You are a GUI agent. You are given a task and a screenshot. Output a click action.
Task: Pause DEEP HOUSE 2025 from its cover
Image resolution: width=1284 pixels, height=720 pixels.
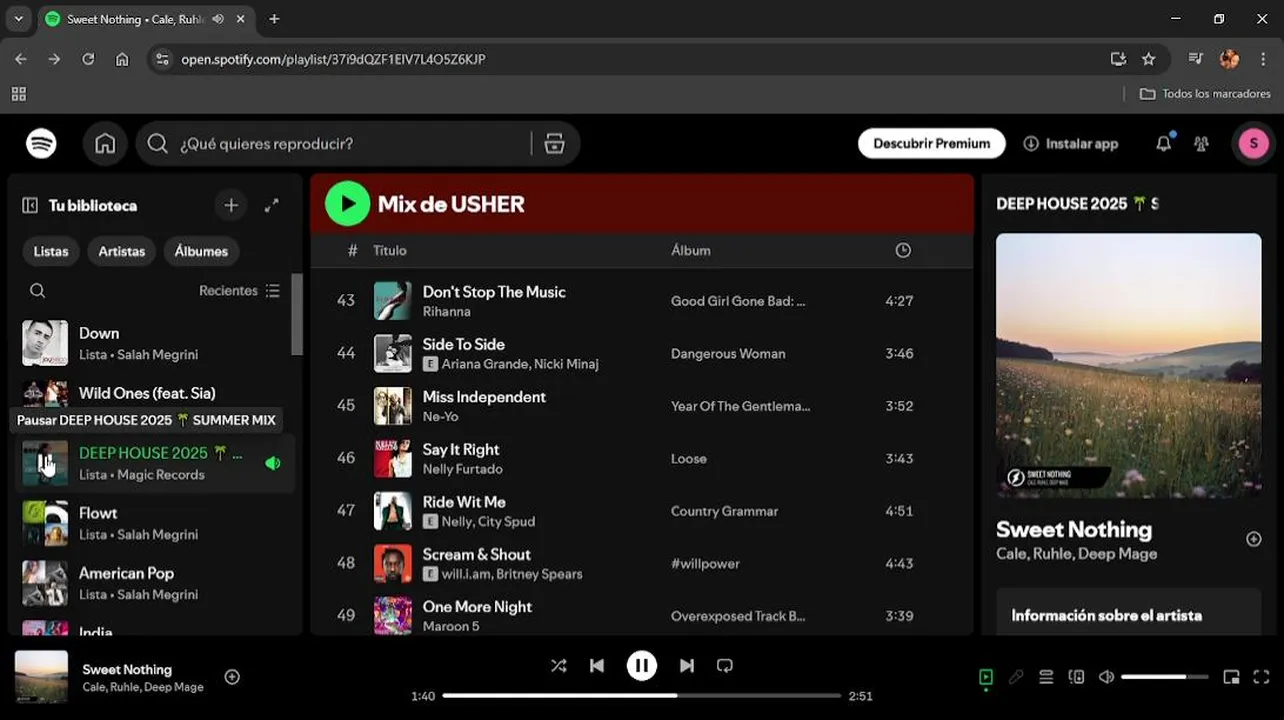point(45,463)
